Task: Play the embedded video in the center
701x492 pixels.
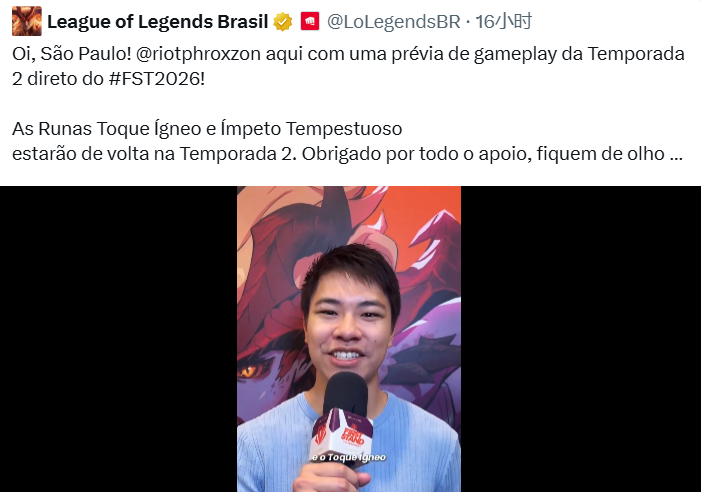Action: coord(349,339)
